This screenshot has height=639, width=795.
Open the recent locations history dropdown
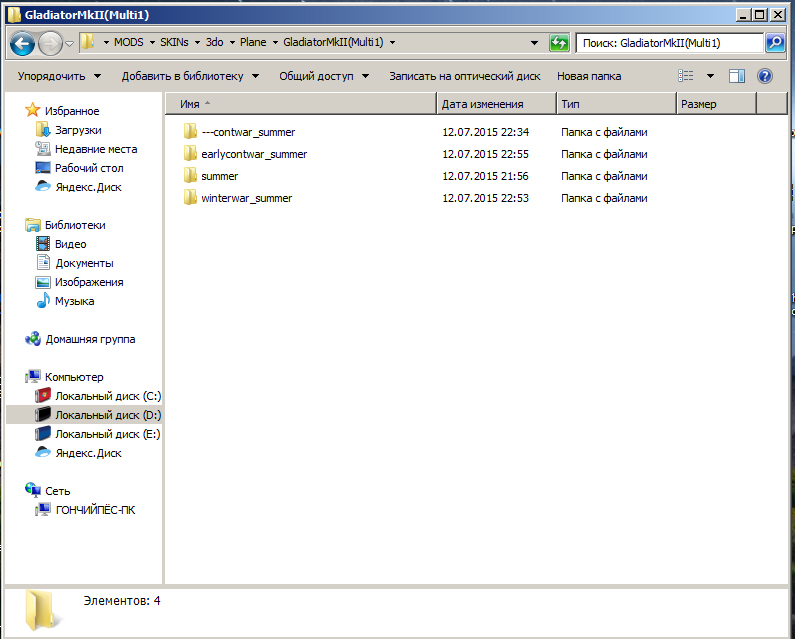(x=70, y=44)
